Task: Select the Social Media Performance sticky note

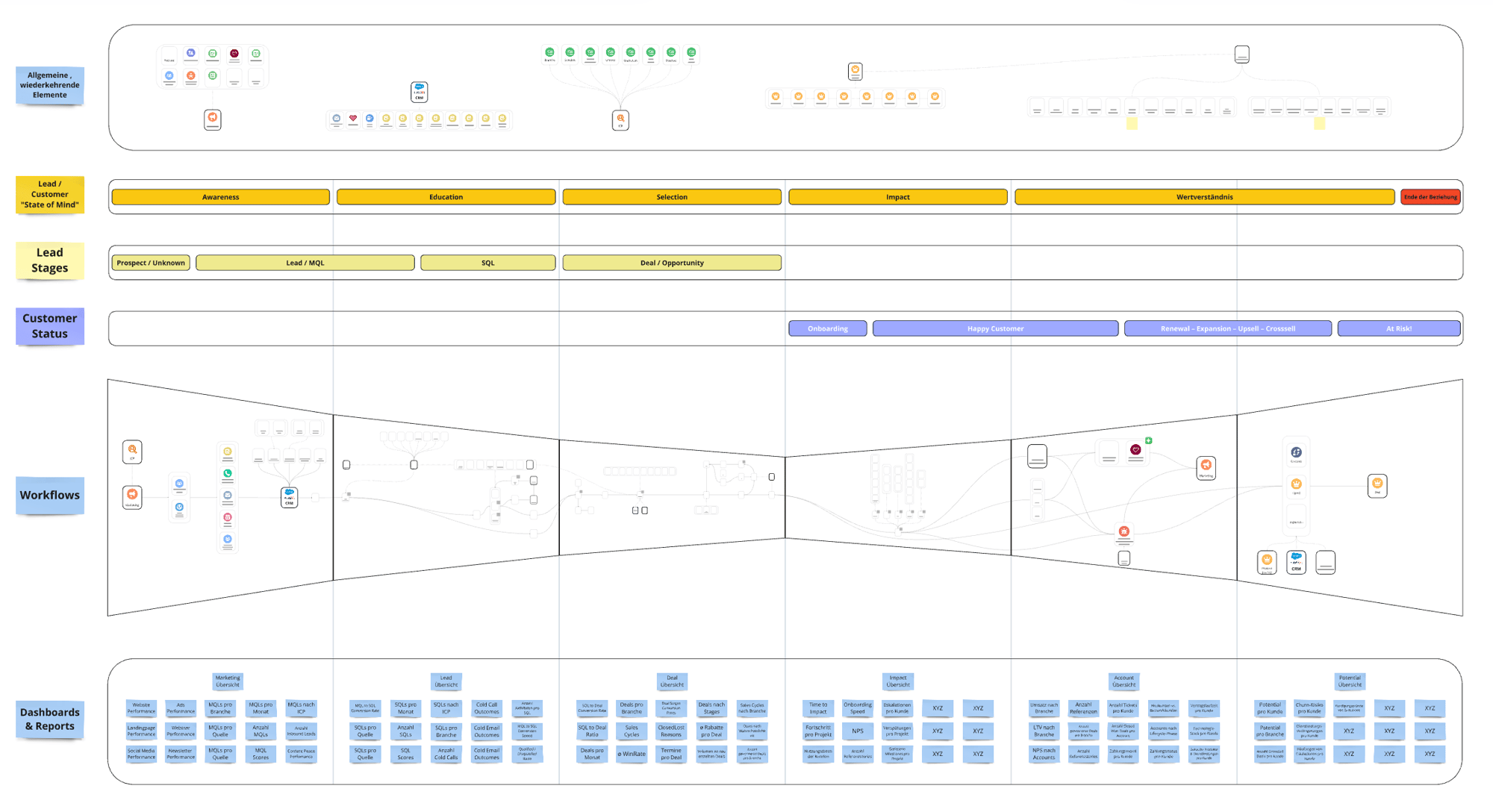Action: (x=141, y=754)
